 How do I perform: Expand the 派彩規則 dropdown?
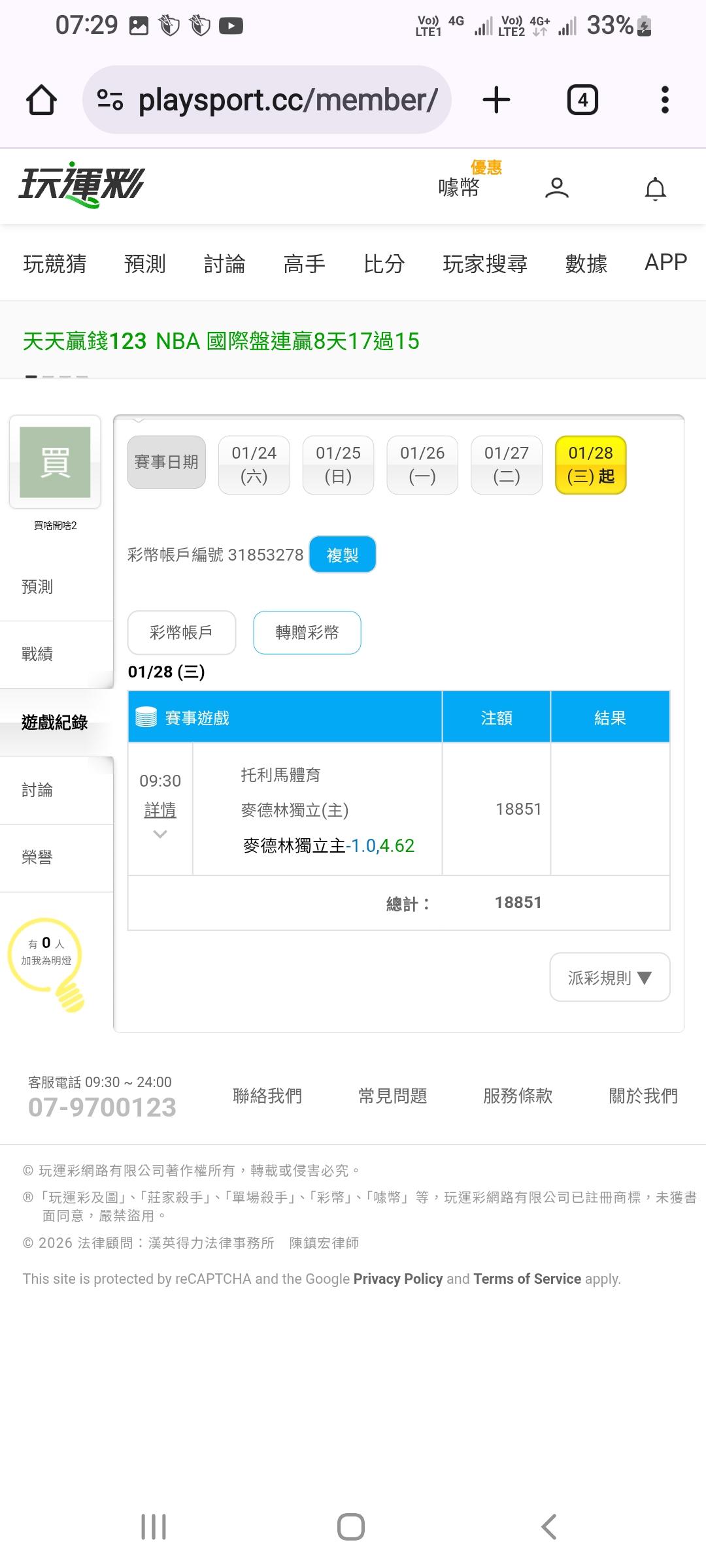click(x=609, y=977)
